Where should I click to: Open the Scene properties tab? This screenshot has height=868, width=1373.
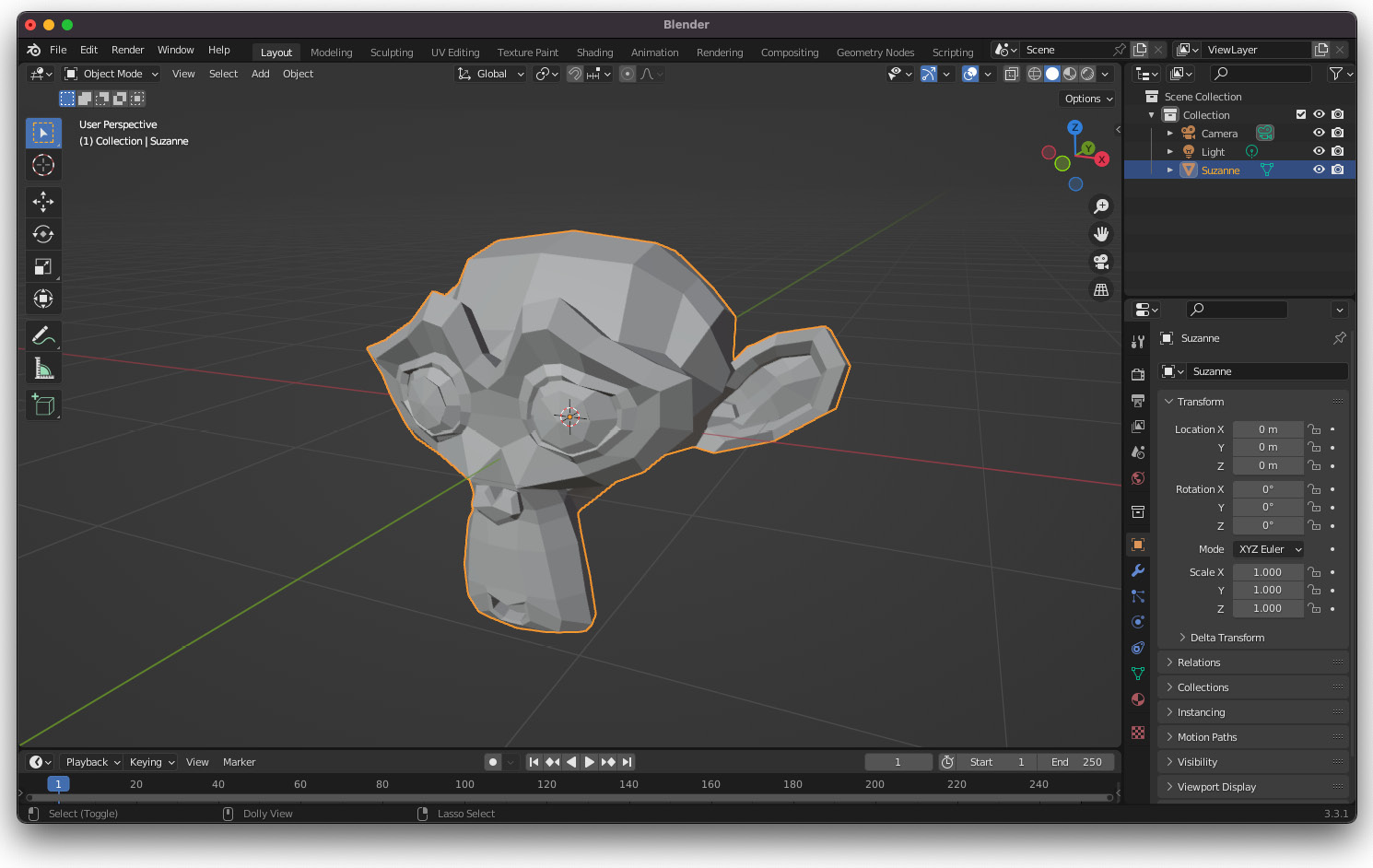[1138, 452]
